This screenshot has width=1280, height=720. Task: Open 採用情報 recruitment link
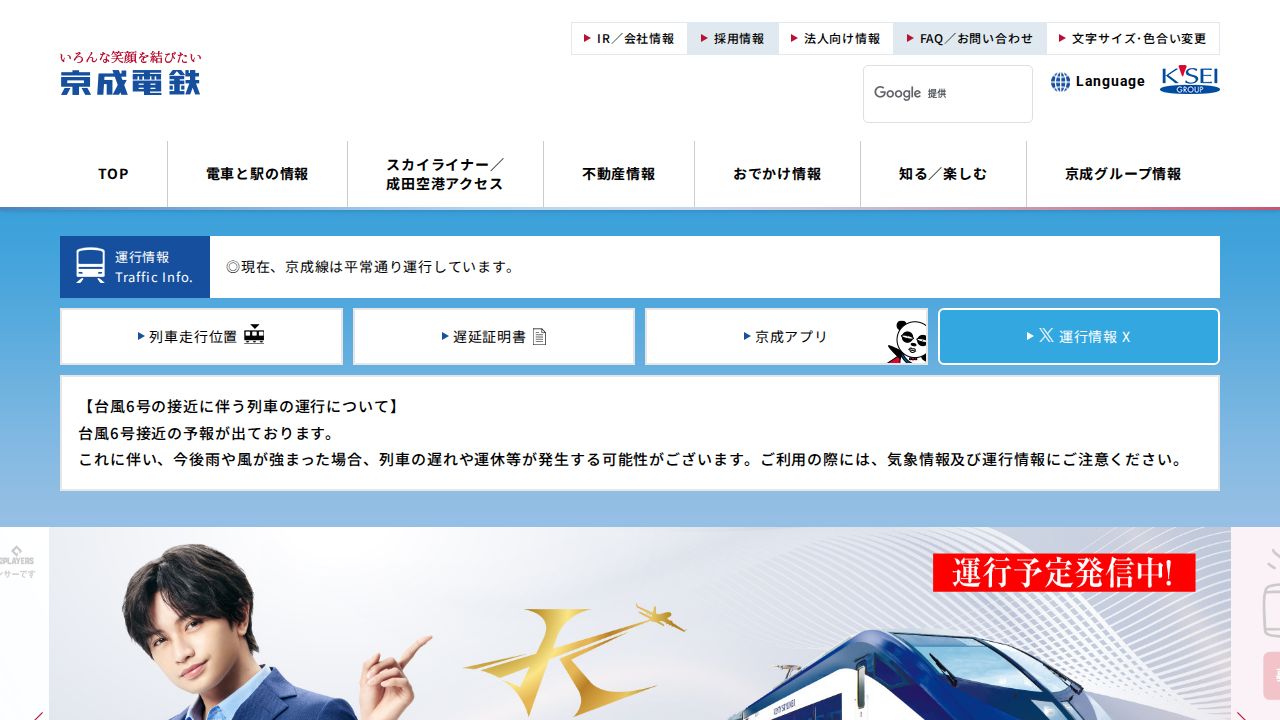pyautogui.click(x=733, y=38)
